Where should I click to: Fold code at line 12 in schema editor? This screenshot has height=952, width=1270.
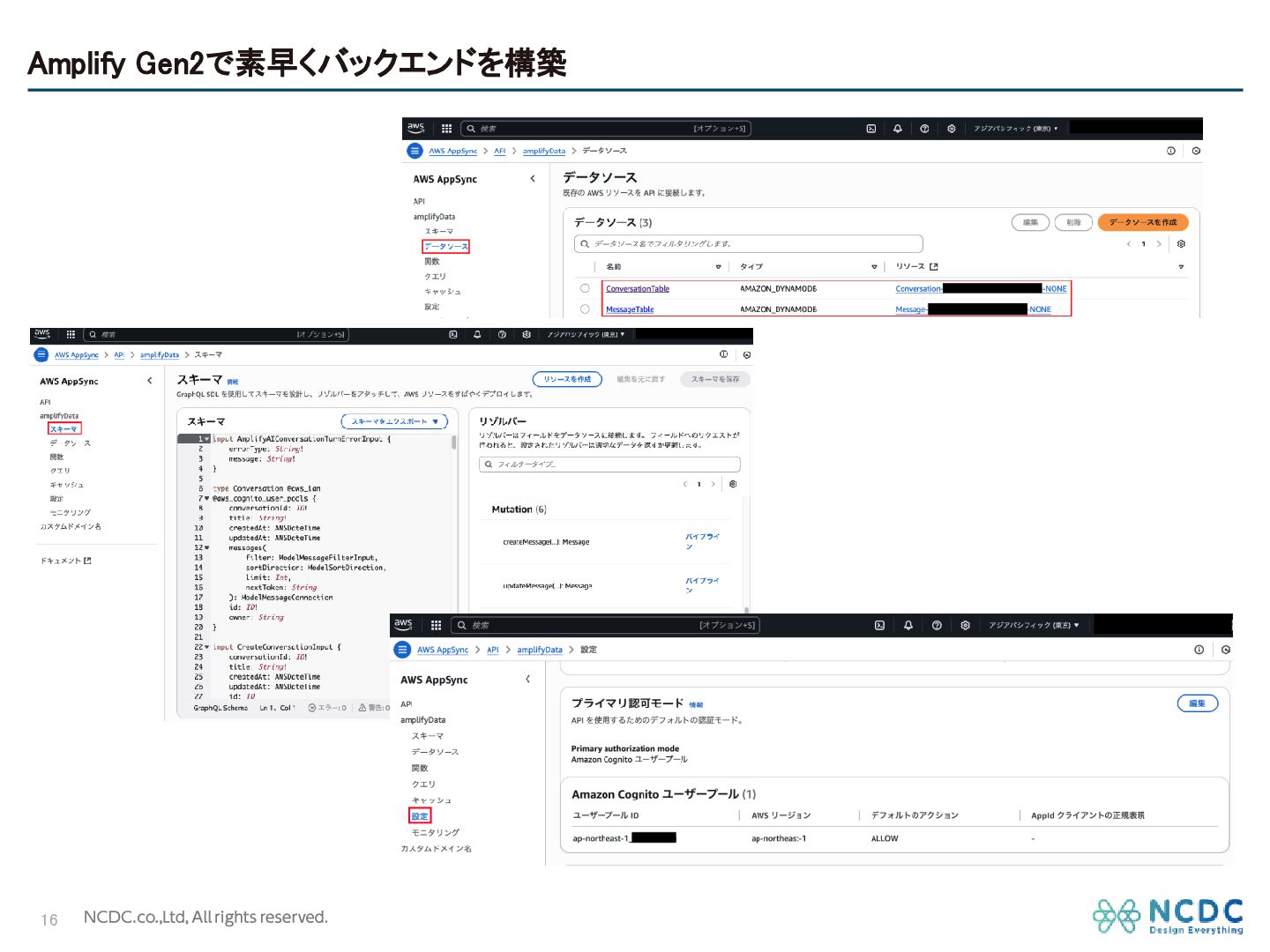coord(206,547)
